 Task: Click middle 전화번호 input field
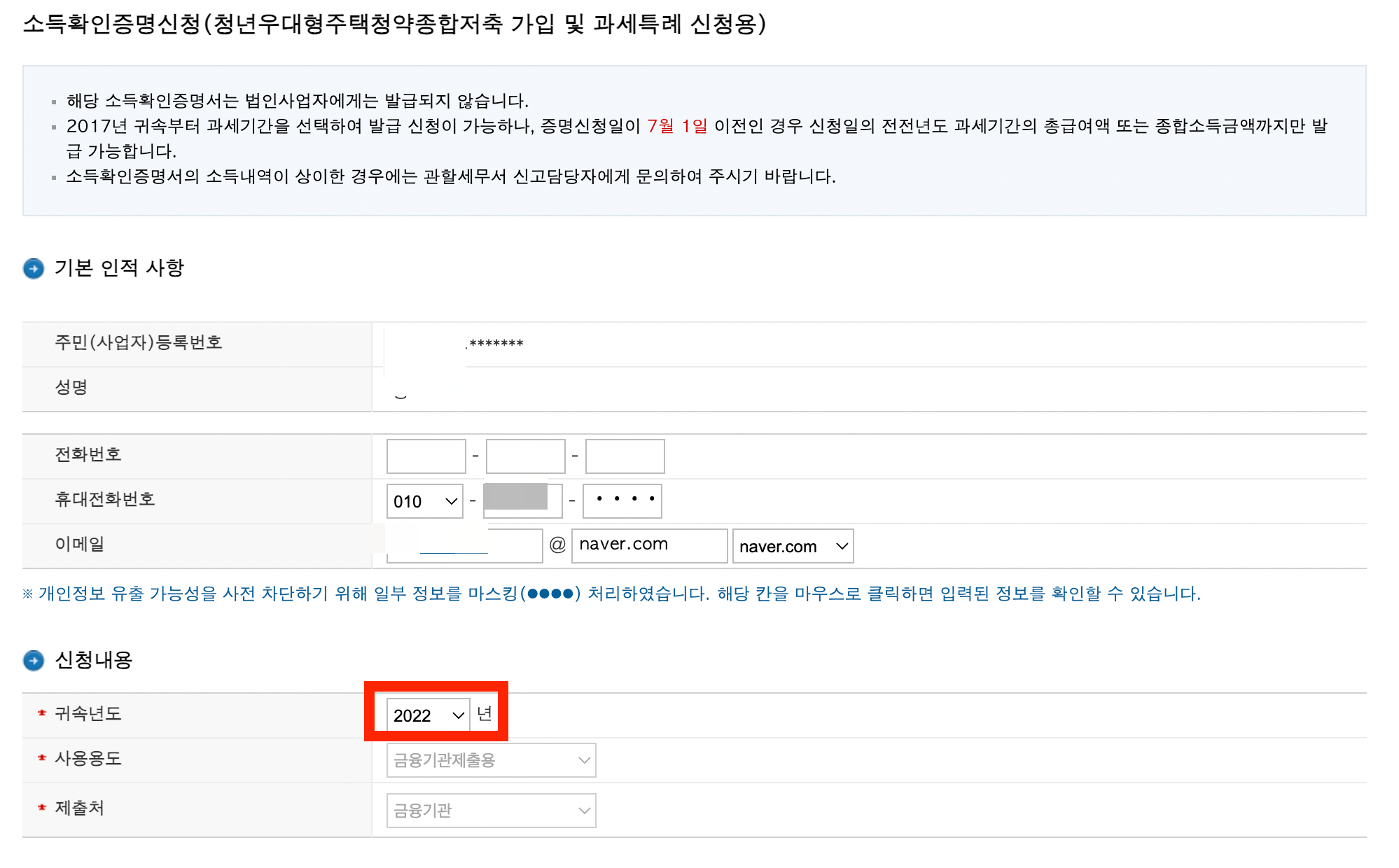(525, 456)
